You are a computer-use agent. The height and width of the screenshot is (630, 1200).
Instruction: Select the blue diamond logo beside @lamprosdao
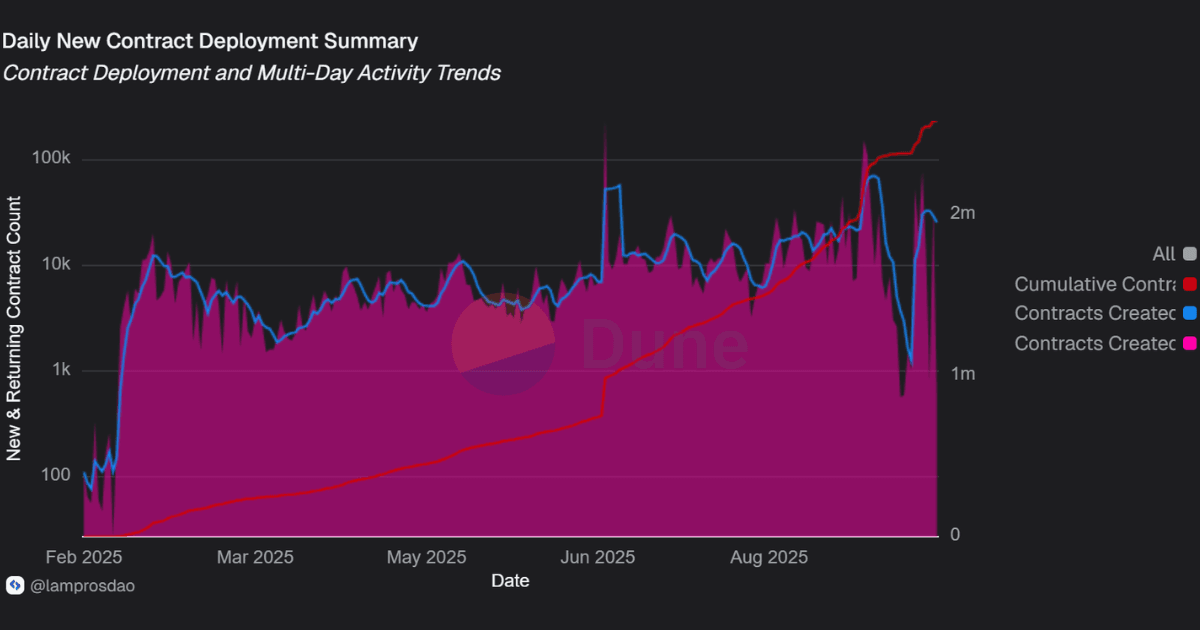(x=16, y=586)
